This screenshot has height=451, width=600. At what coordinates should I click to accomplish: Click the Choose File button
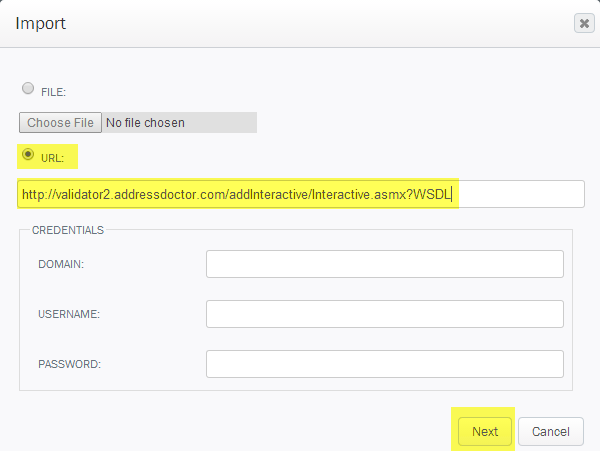coord(60,122)
